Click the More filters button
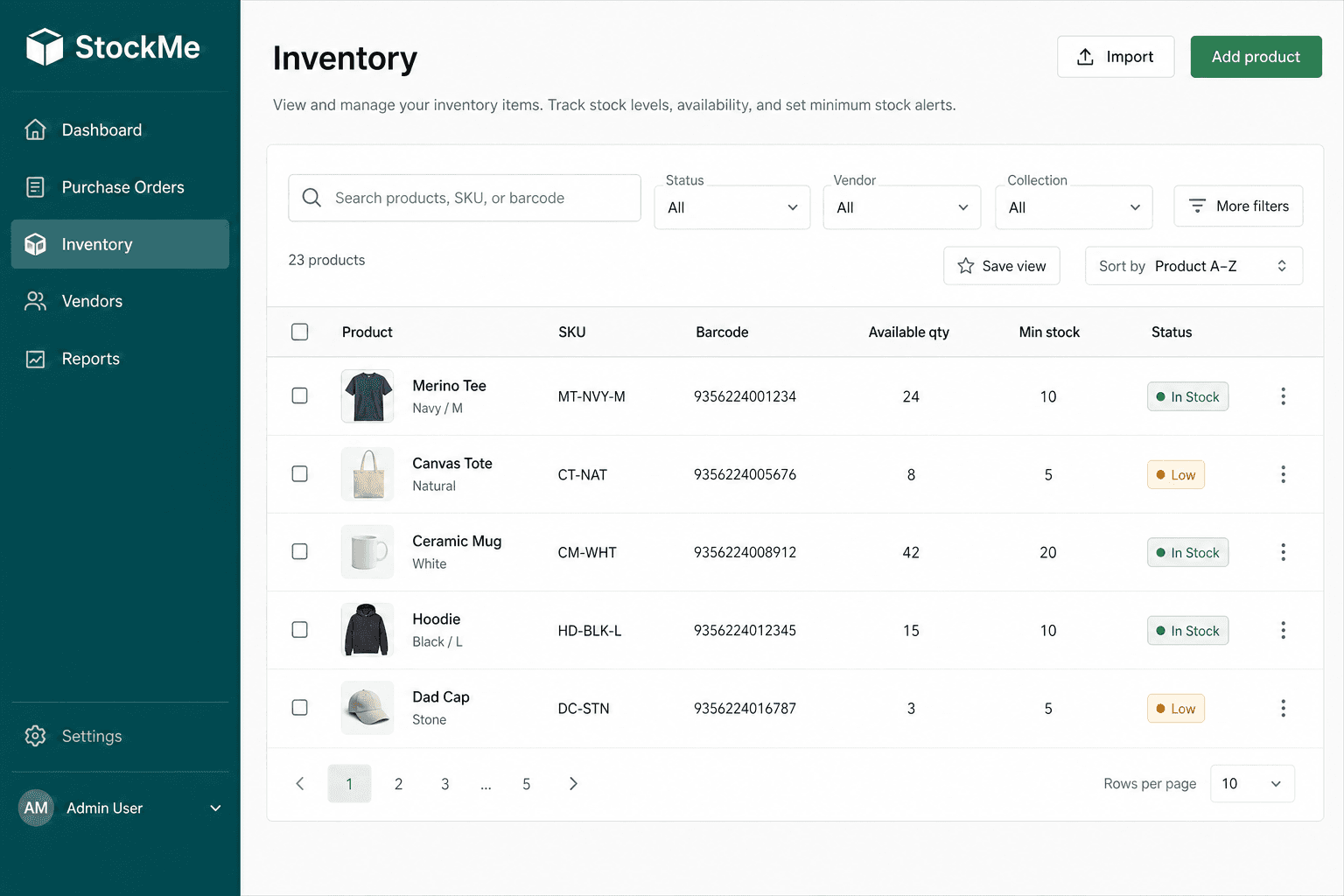1344x896 pixels. click(x=1238, y=206)
